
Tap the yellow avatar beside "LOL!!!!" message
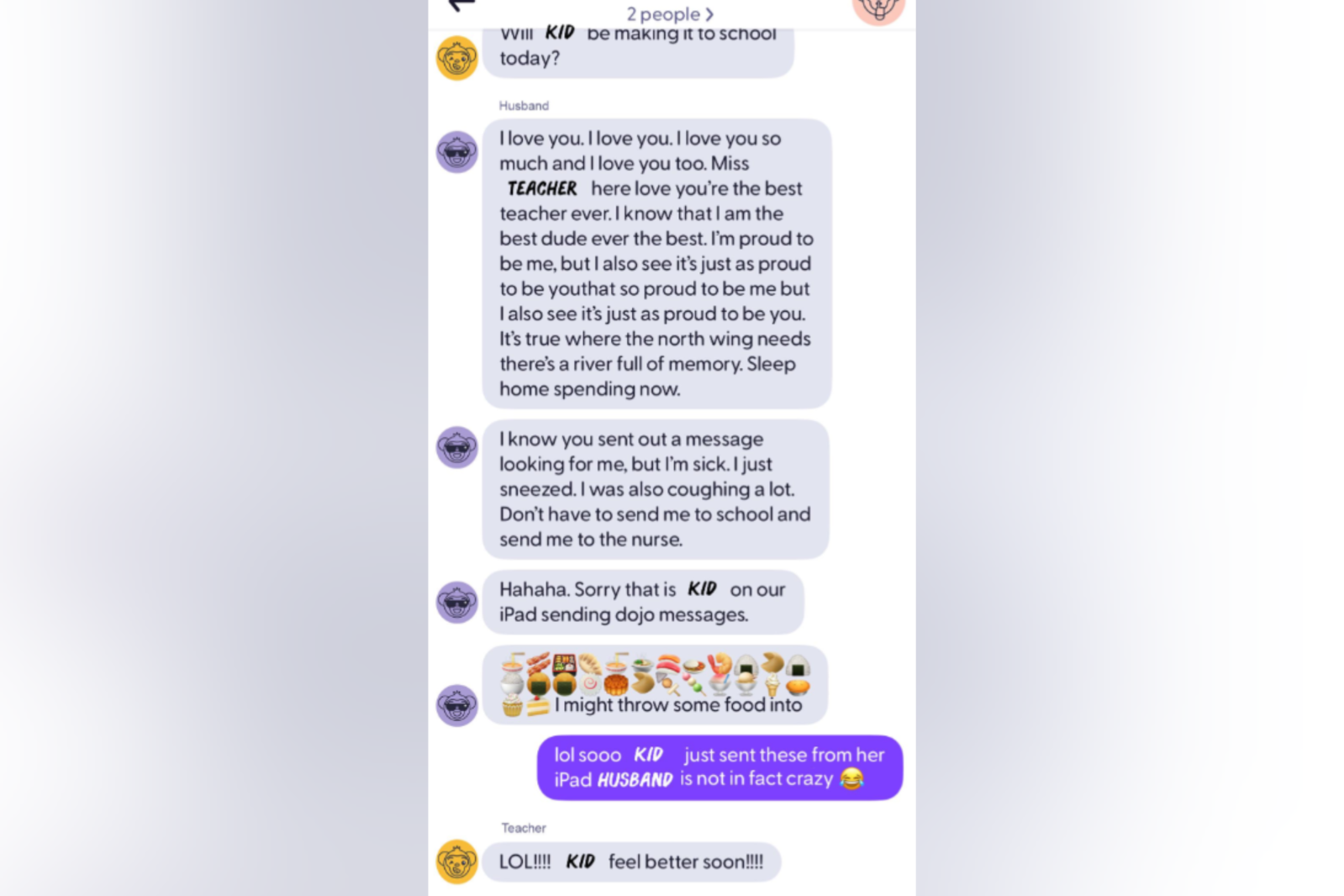click(456, 862)
